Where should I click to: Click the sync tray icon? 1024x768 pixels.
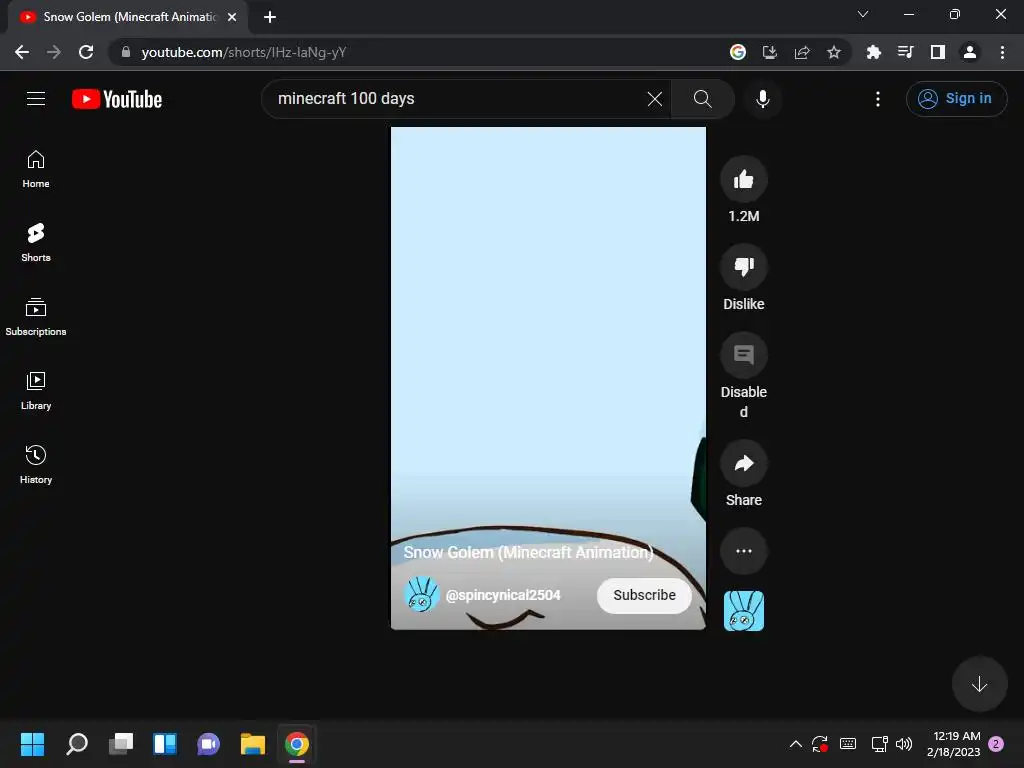820,744
